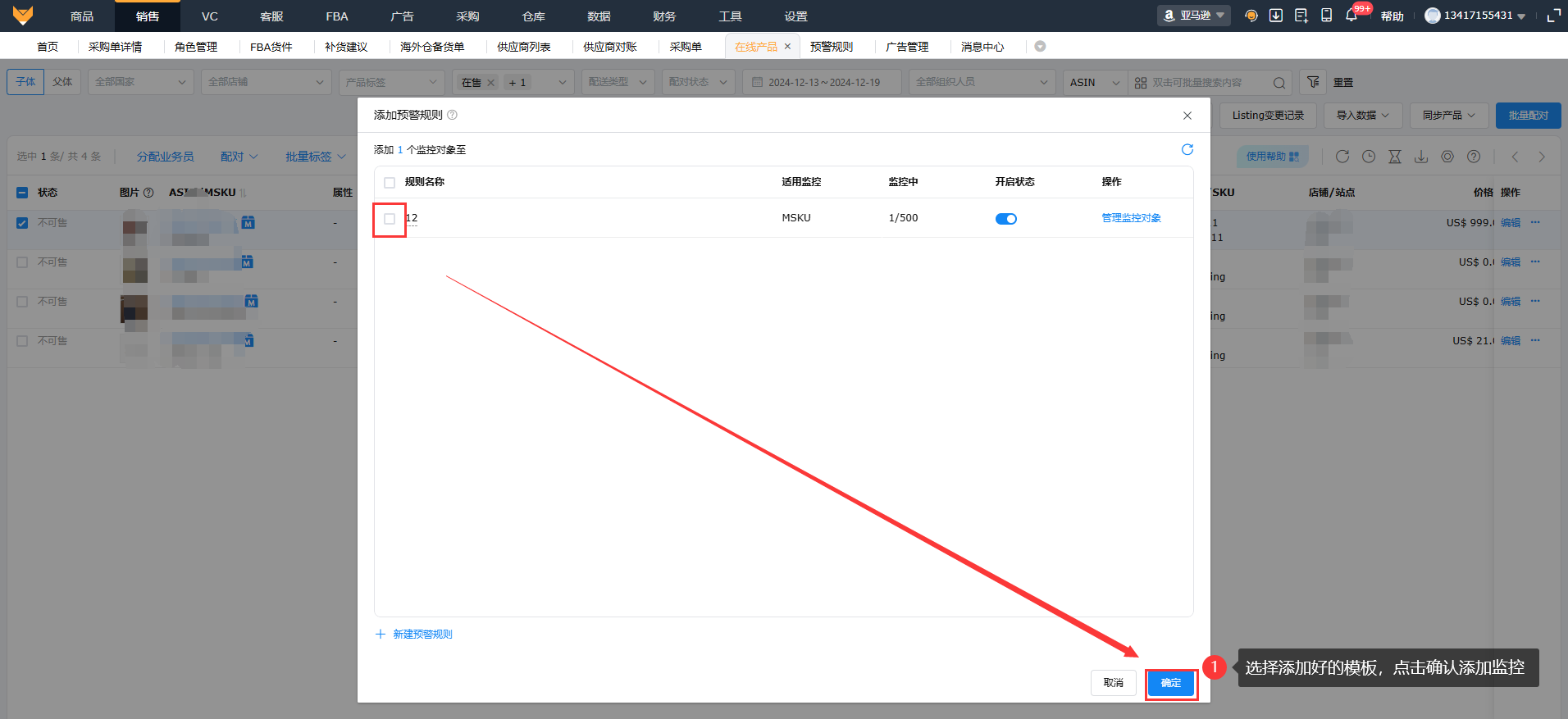This screenshot has width=1568, height=719.
Task: Open notifications bell with 99+ badge
Action: [x=1352, y=16]
